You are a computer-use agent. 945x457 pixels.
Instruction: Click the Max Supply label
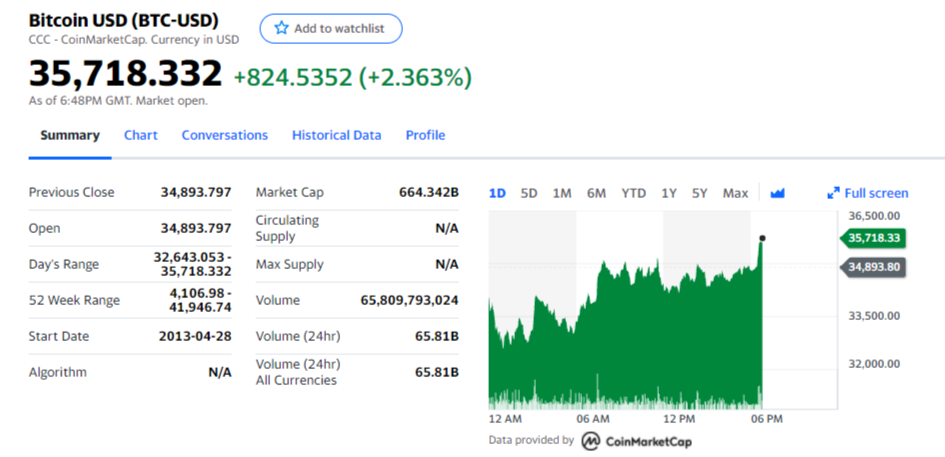pyautogui.click(x=290, y=265)
